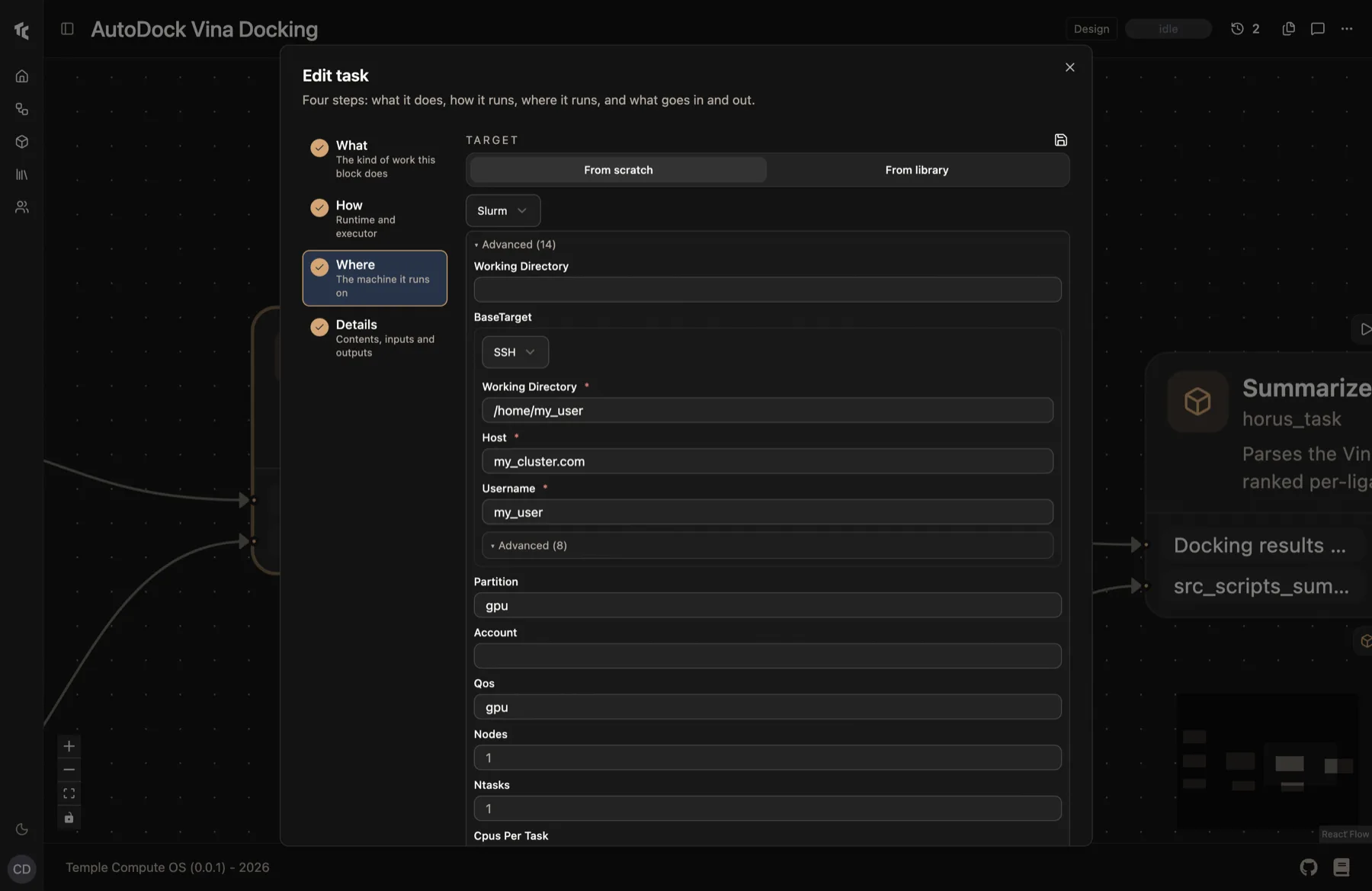This screenshot has height=891, width=1372.
Task: Select the From scratch tab
Action: 618,170
